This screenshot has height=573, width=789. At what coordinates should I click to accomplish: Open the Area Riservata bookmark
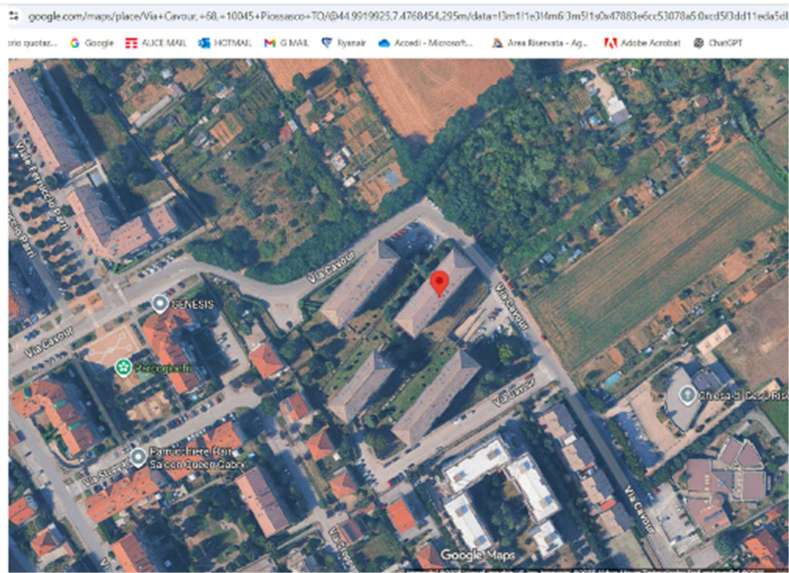click(540, 43)
